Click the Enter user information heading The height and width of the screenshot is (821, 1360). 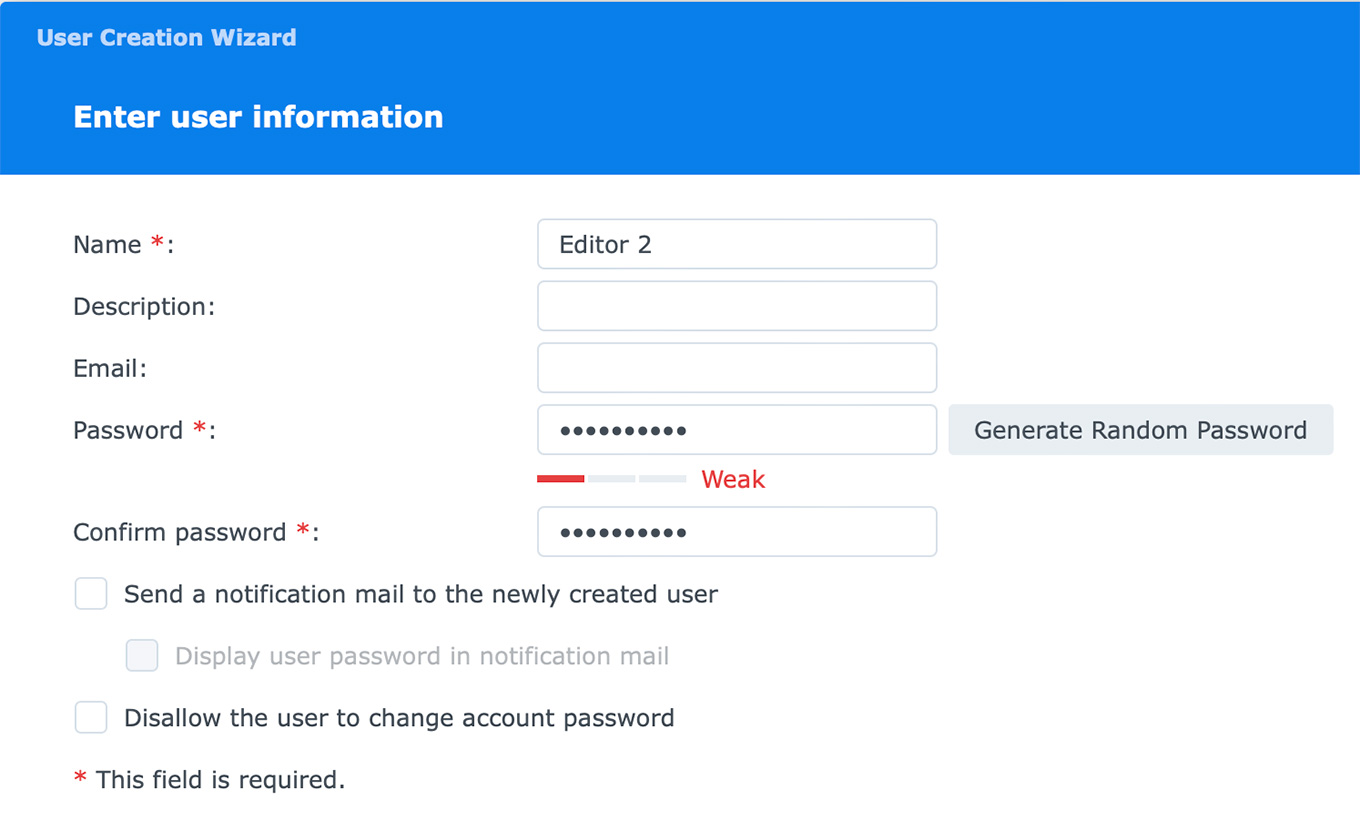click(x=258, y=117)
